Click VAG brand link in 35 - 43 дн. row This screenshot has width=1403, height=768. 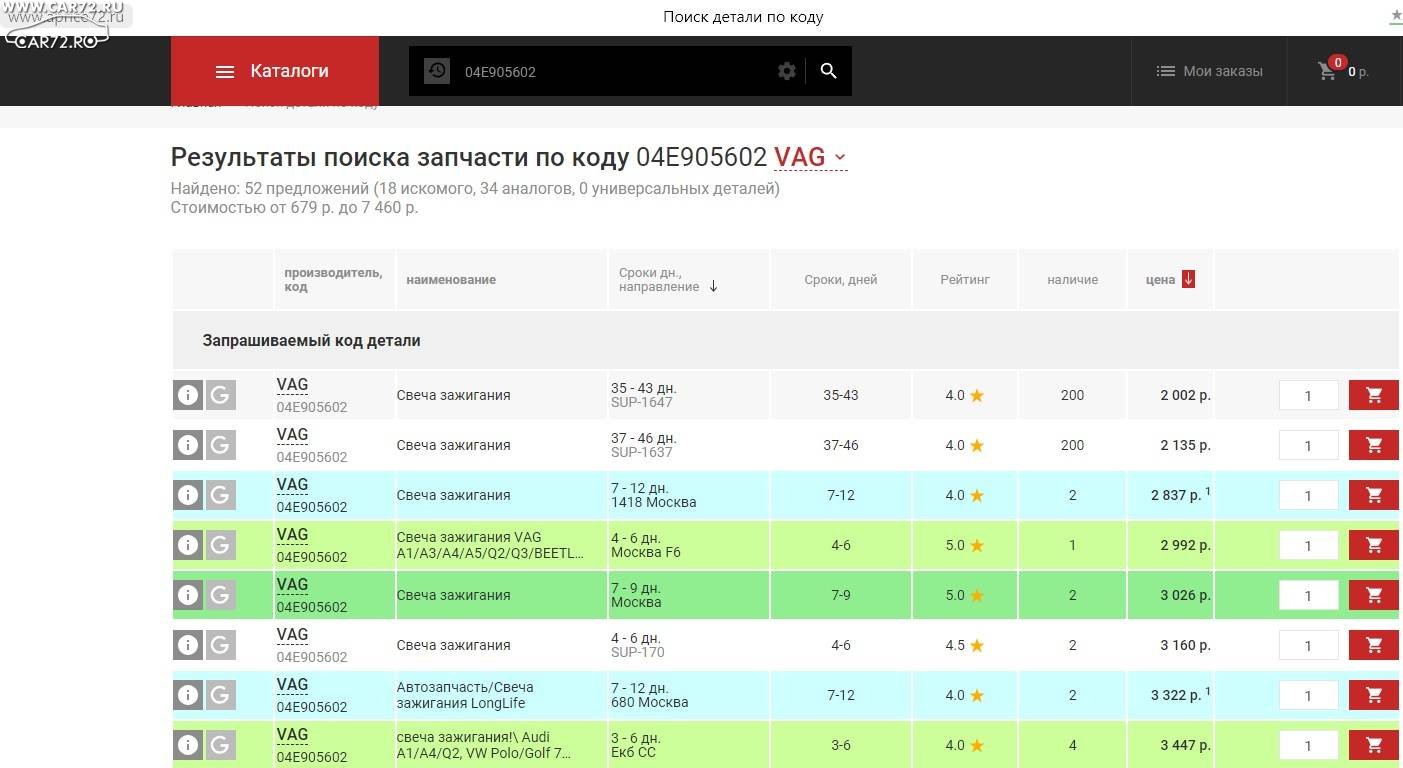pos(292,385)
